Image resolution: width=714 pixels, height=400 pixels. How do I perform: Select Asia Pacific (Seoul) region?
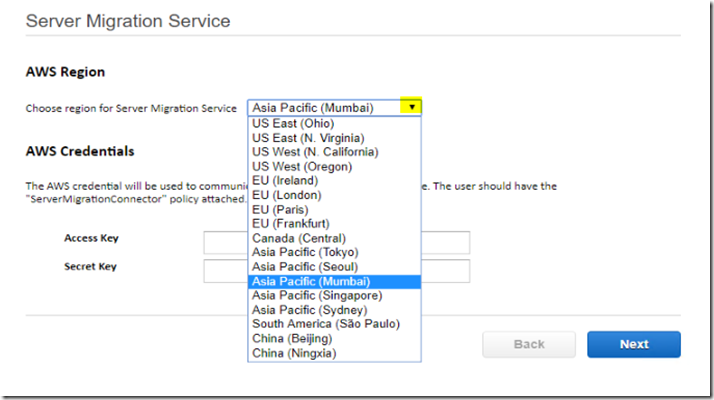(334, 267)
